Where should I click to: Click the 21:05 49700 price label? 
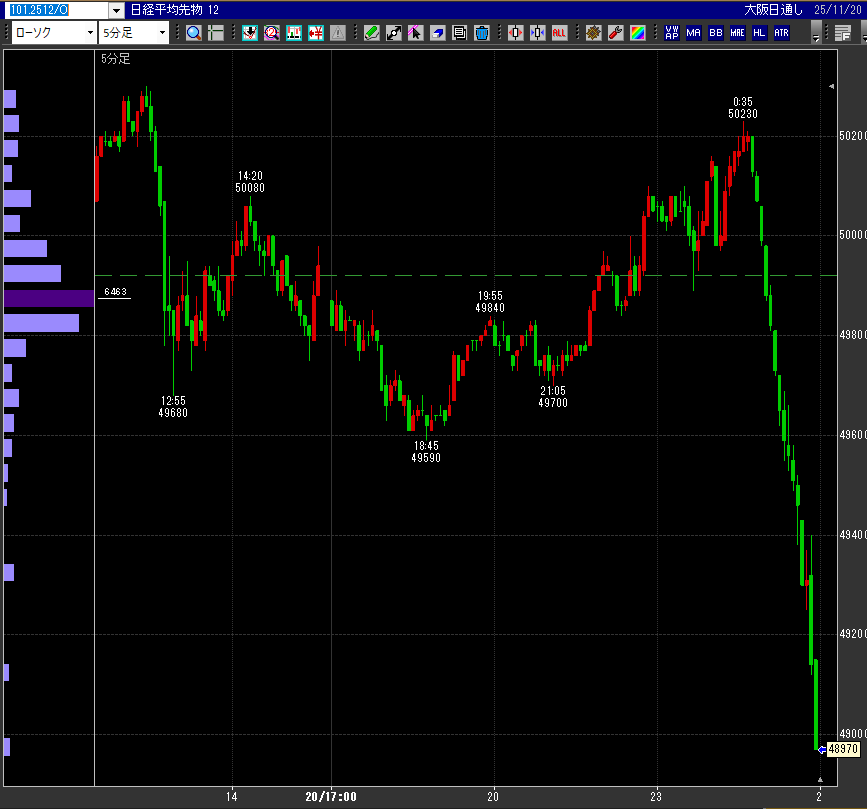[x=553, y=397]
